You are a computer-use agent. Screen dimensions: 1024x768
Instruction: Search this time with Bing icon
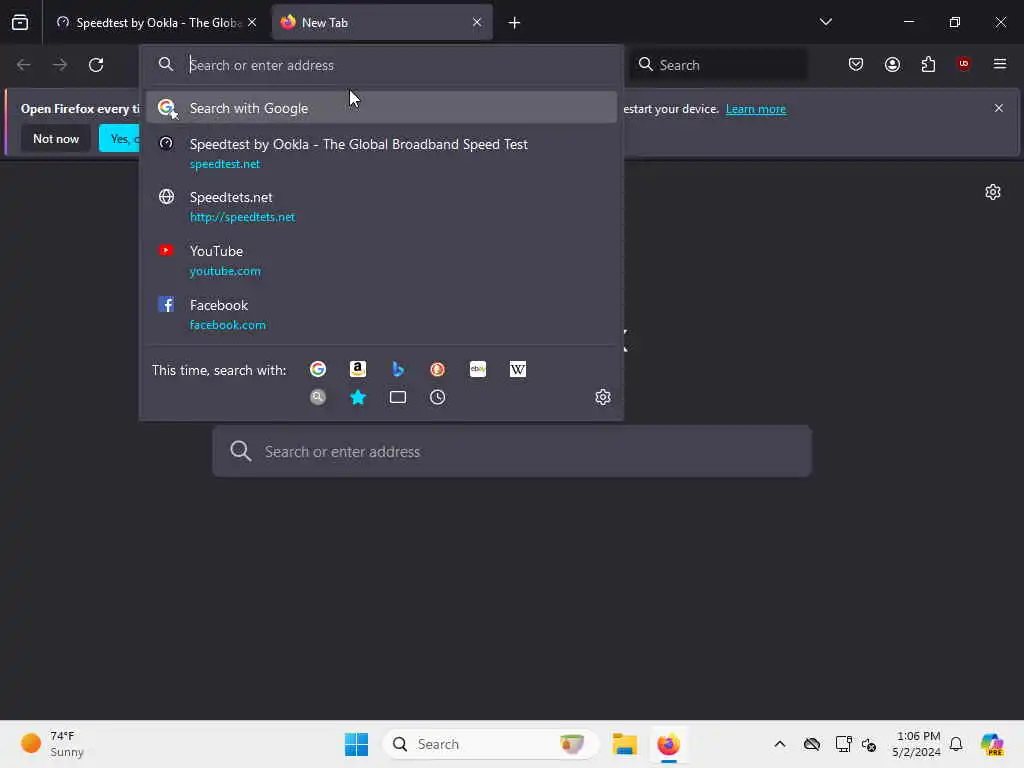pyautogui.click(x=398, y=369)
